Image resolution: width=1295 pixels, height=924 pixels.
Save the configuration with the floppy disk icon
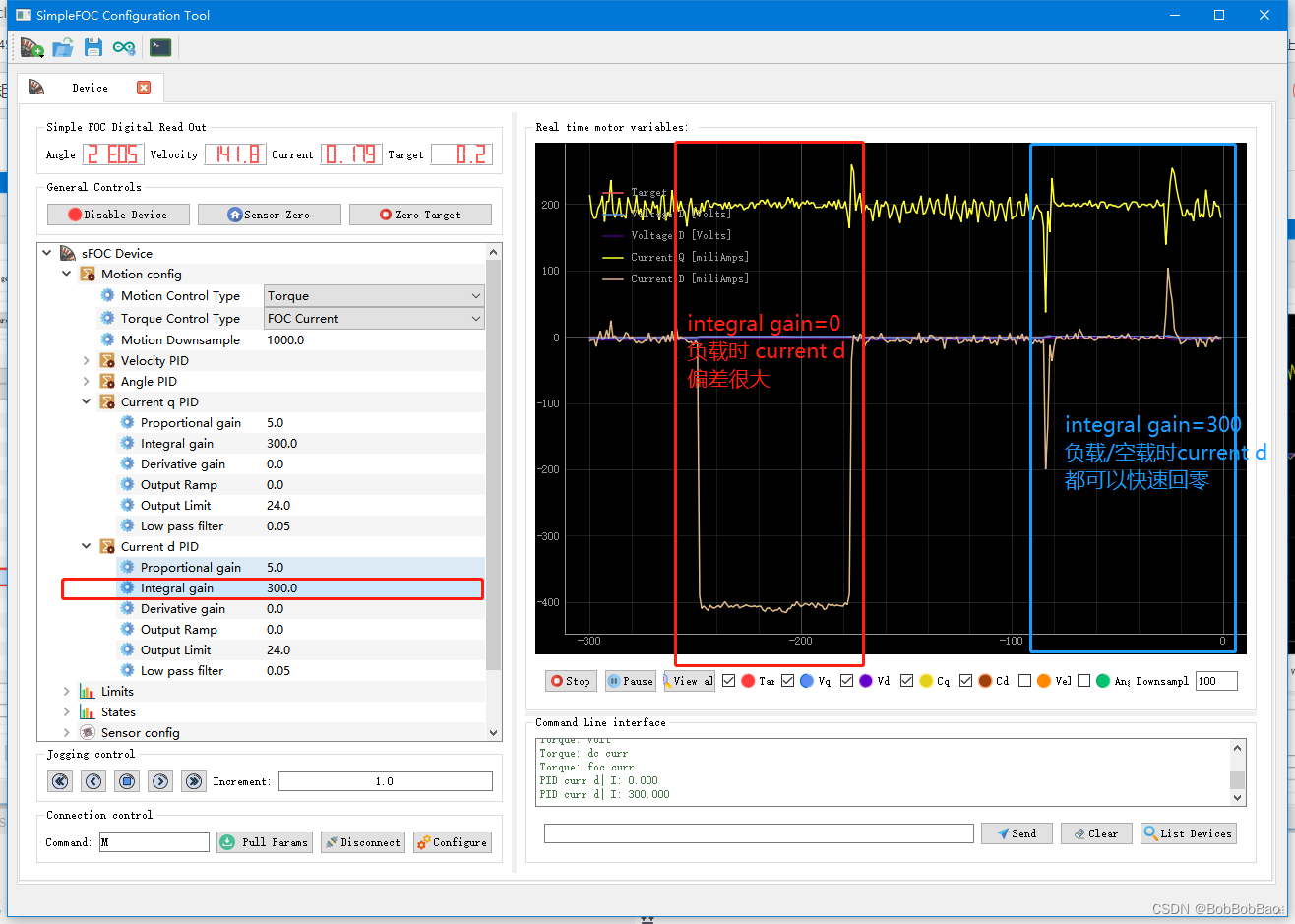click(93, 47)
